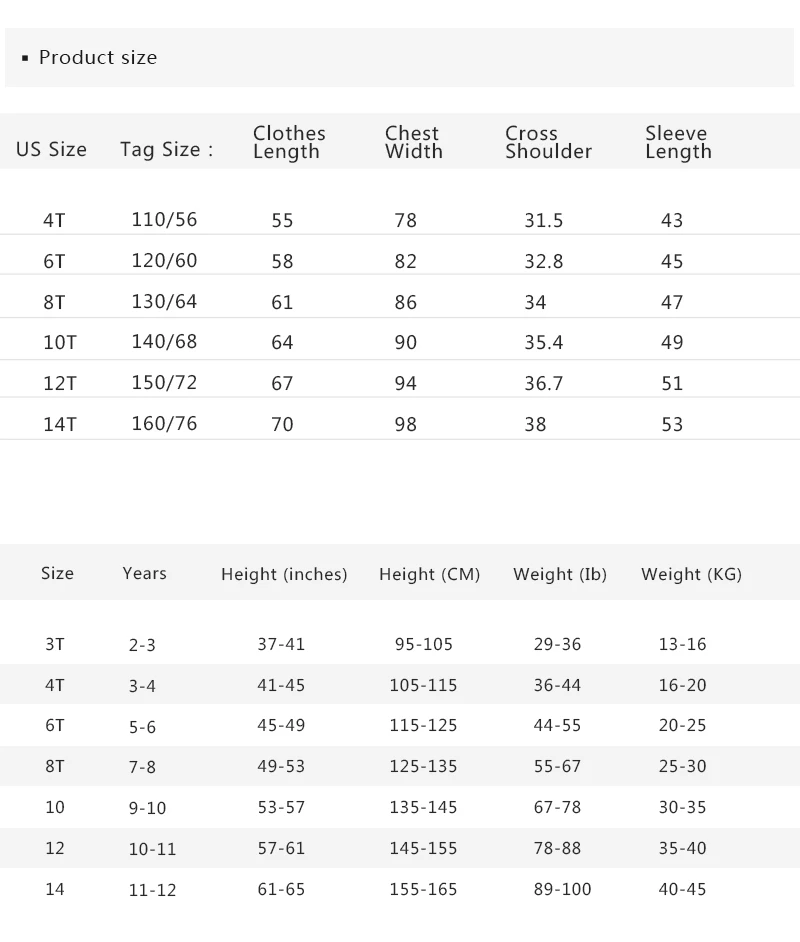This screenshot has width=800, height=942.
Task: Select the US Size column header
Action: click(51, 149)
